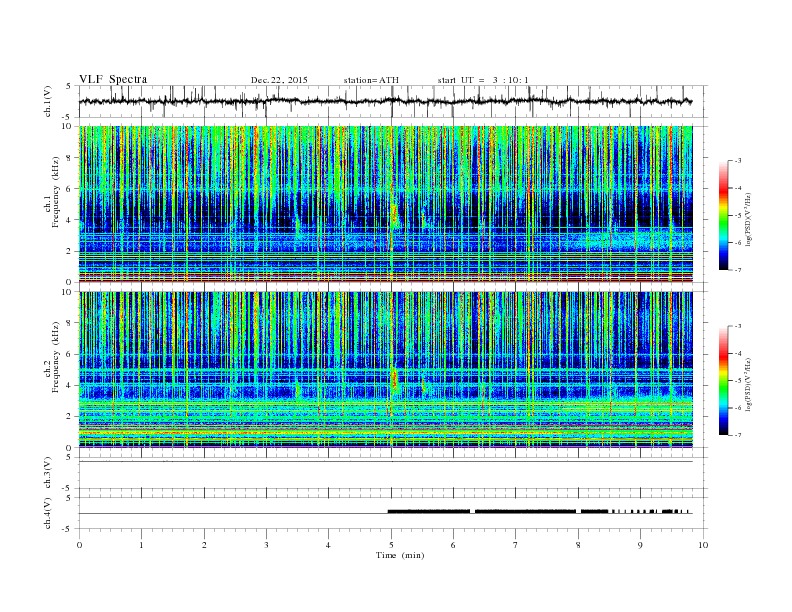Click time axis tick label "7"

(516, 545)
